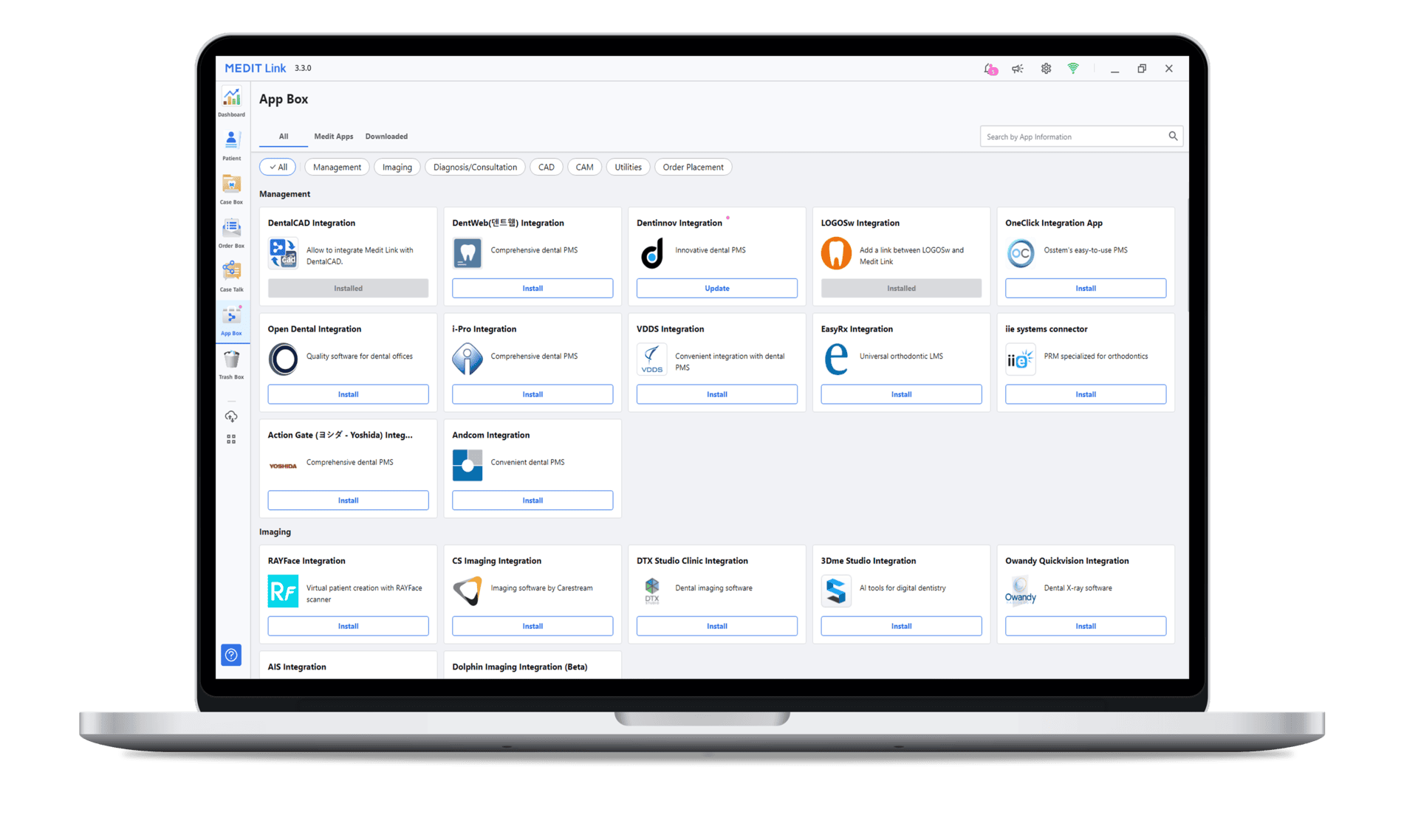Screen dimensions: 1418x840
Task: Switch to the Medit Apps tab
Action: pos(334,137)
